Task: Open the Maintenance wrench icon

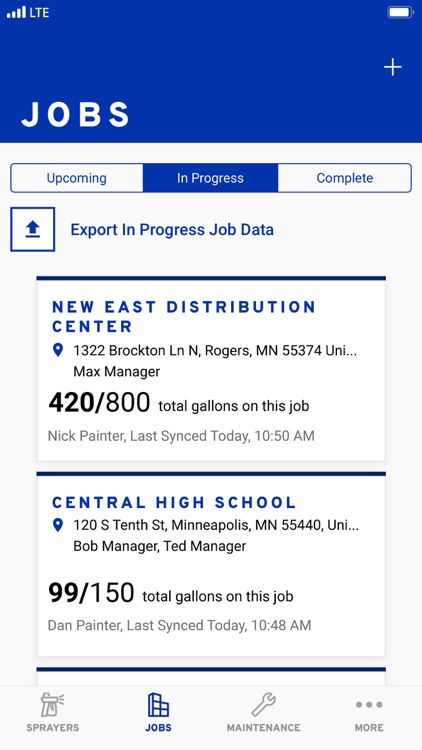Action: pos(264,705)
